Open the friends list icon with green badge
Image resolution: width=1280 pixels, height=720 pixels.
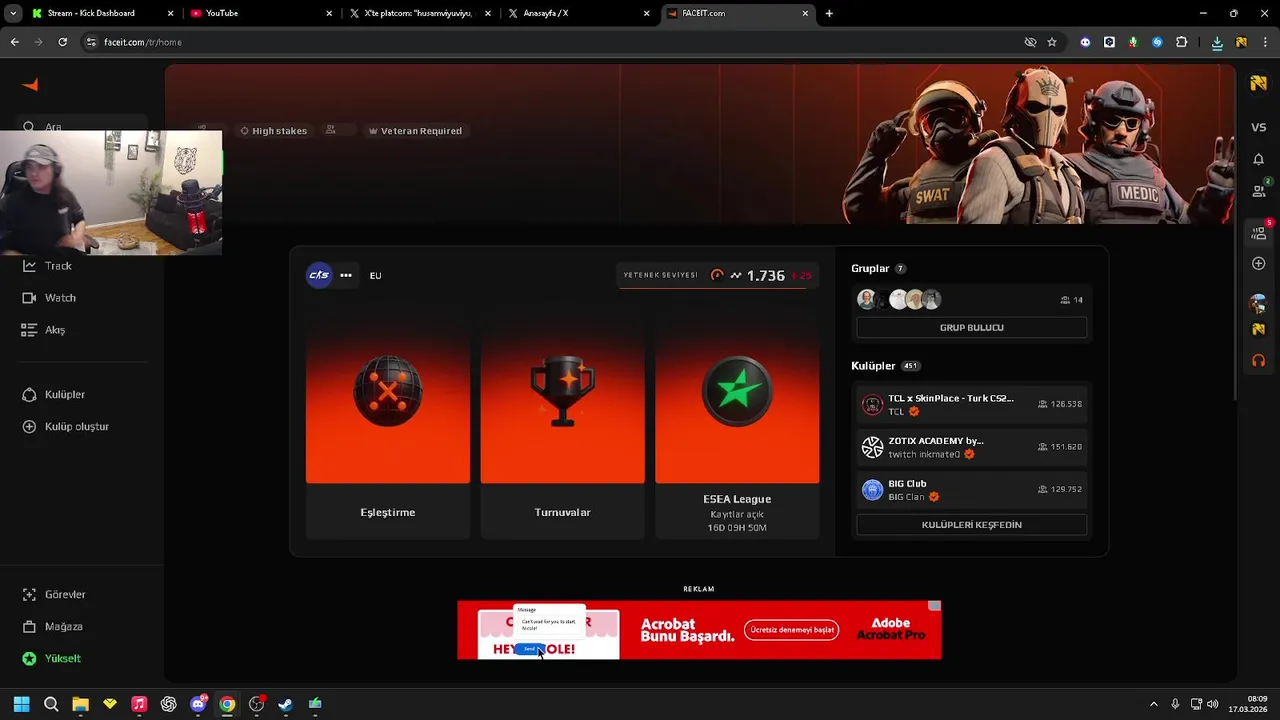pyautogui.click(x=1259, y=190)
